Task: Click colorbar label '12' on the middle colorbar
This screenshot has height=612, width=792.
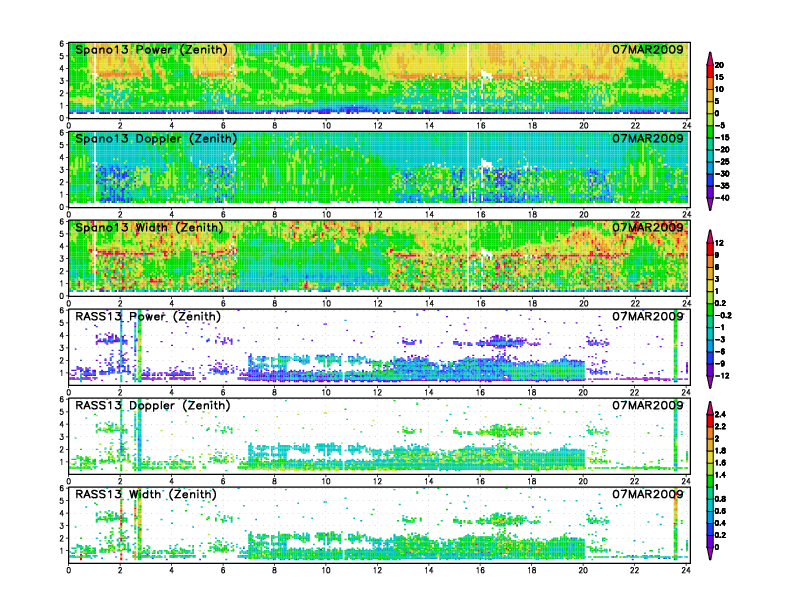Action: coord(719,243)
